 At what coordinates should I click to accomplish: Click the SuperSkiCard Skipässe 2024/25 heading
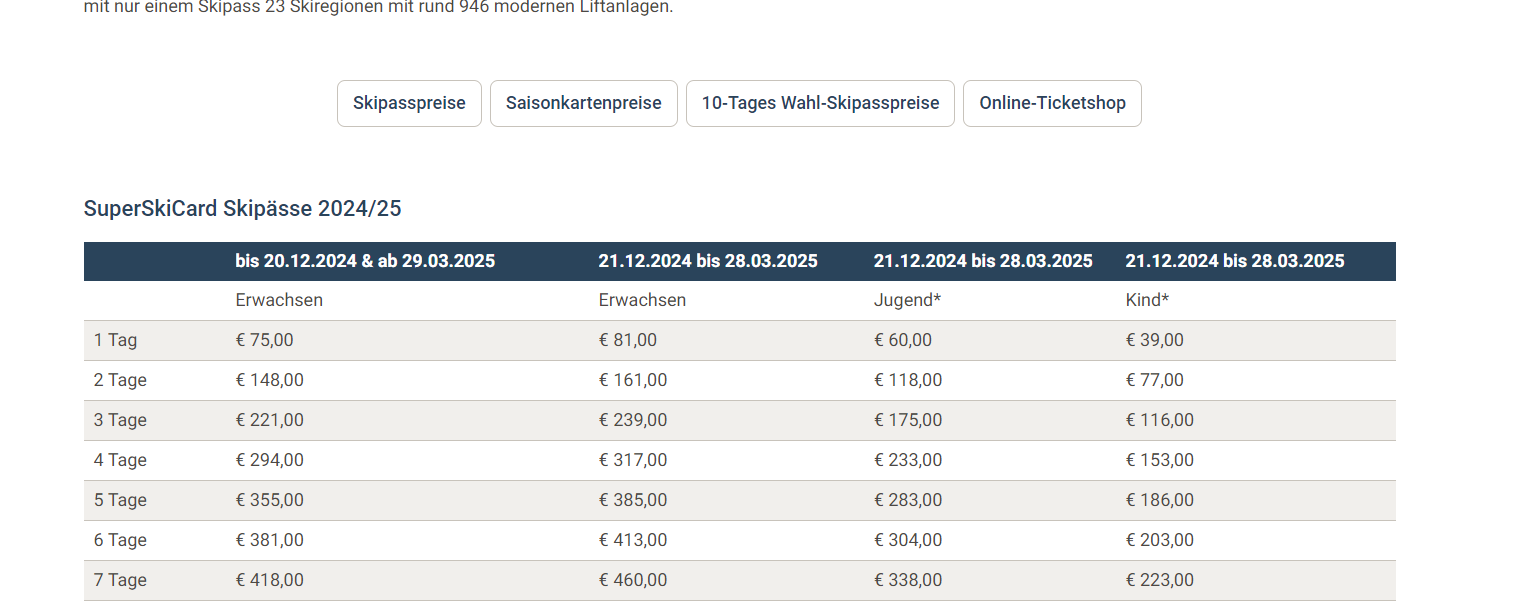243,208
